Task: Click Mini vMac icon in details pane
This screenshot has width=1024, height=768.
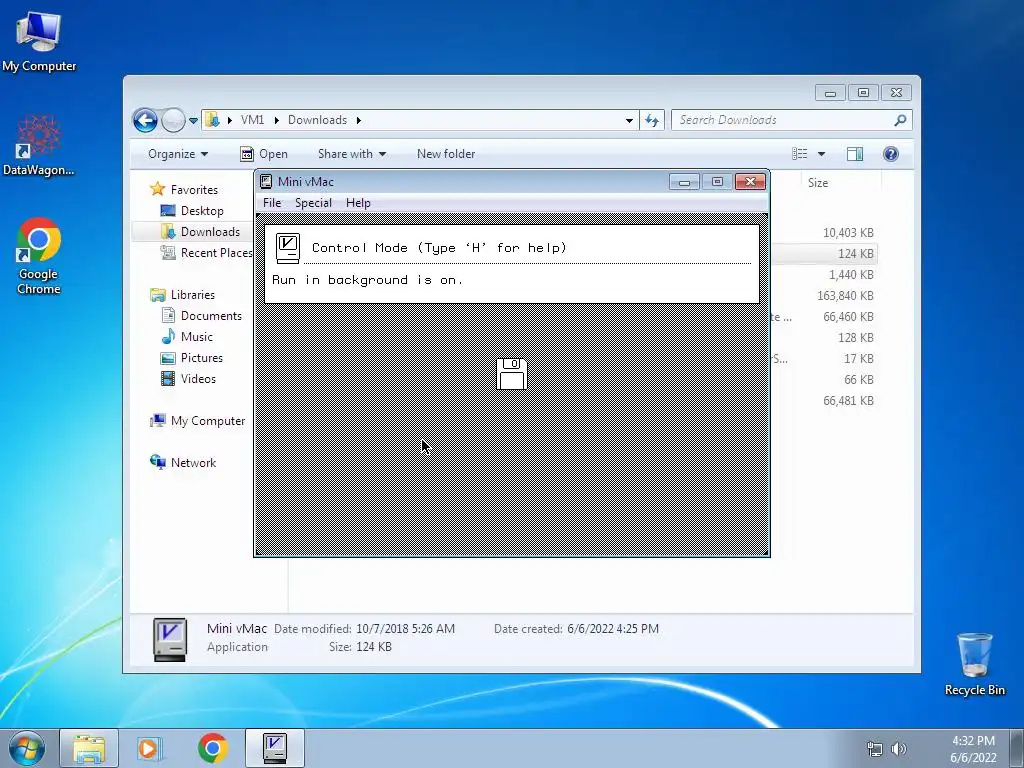Action: 170,639
